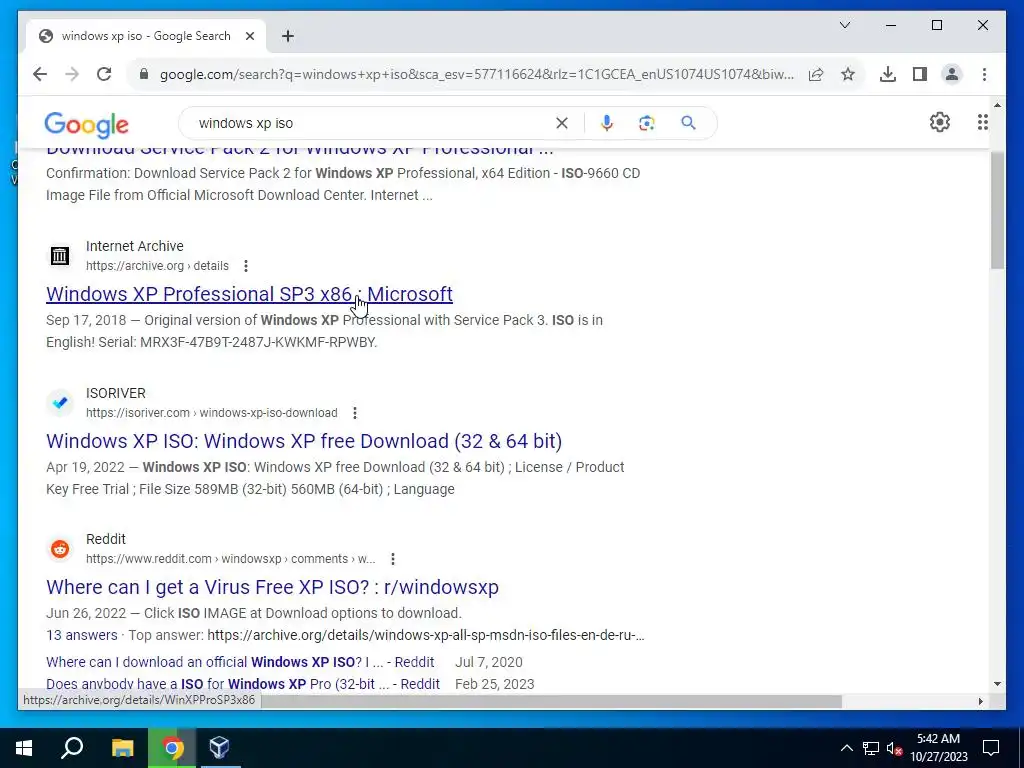
Task: Open more options for the ISORIVER result
Action: coord(355,413)
